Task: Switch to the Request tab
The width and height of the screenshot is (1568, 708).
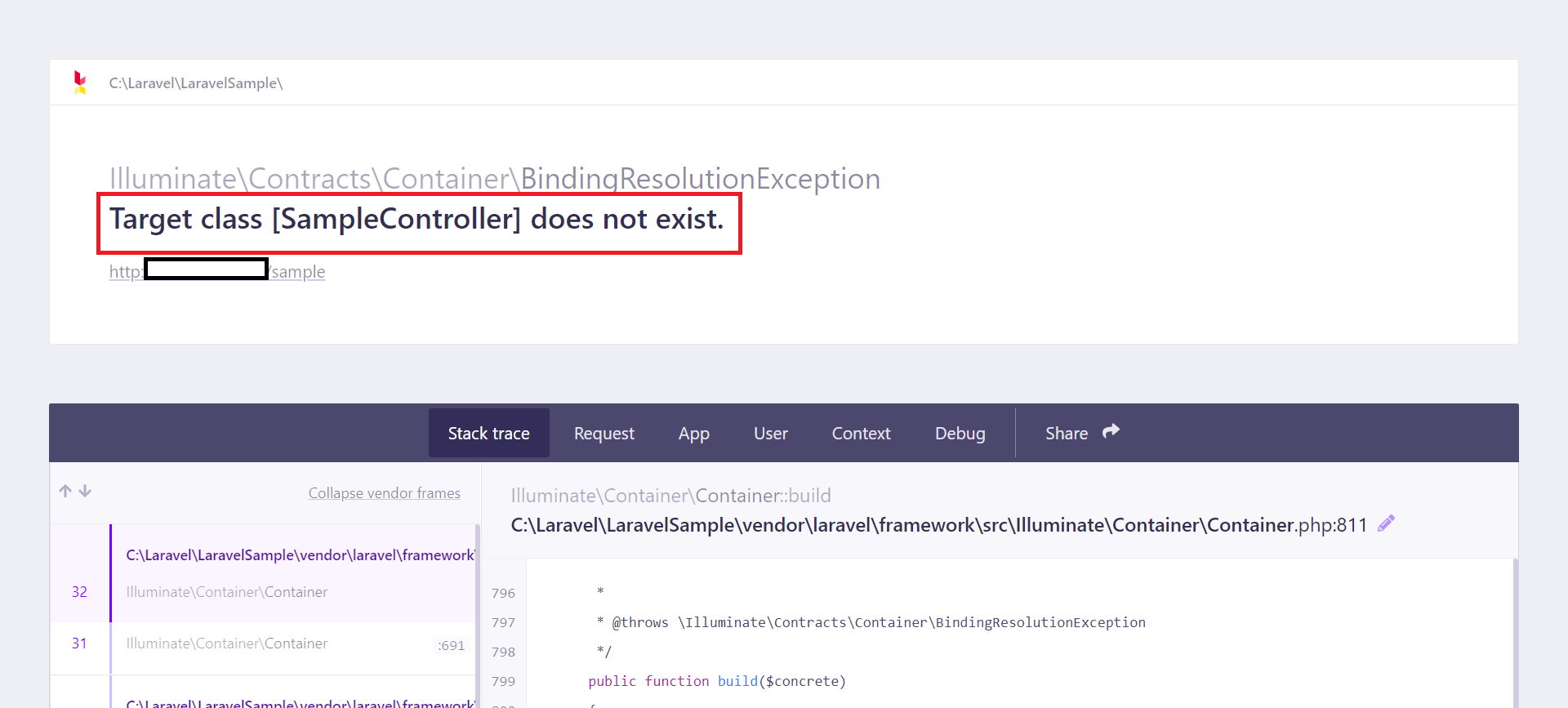Action: [604, 433]
